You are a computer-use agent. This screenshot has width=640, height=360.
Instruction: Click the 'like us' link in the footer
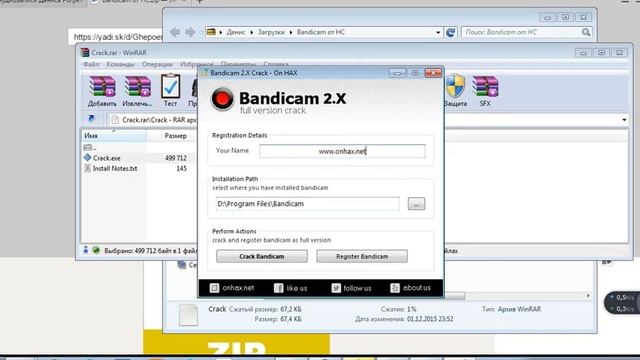click(291, 288)
